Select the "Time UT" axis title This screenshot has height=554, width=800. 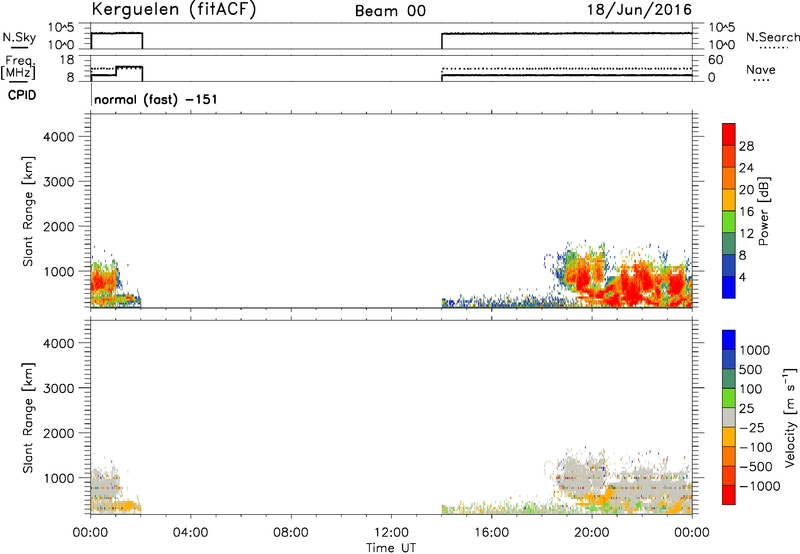coord(390,548)
